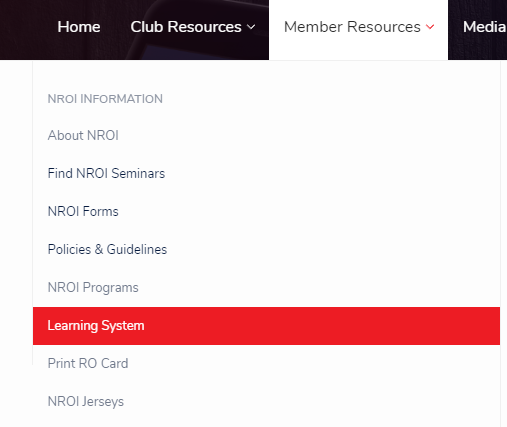The image size is (507, 427).
Task: Pick the seminars finder under NROI Information
Action: [106, 173]
